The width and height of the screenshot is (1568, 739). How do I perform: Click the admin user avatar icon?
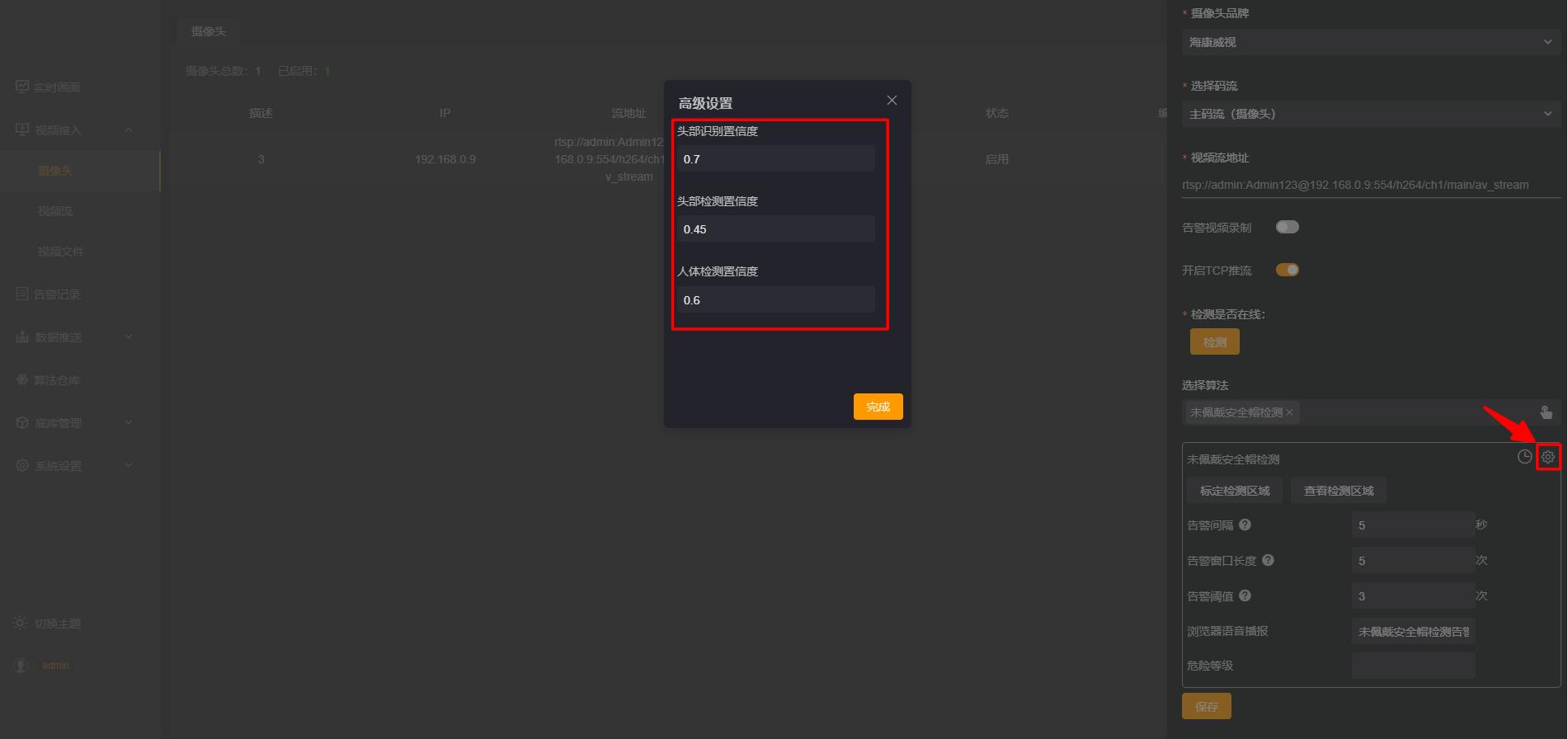[22, 665]
